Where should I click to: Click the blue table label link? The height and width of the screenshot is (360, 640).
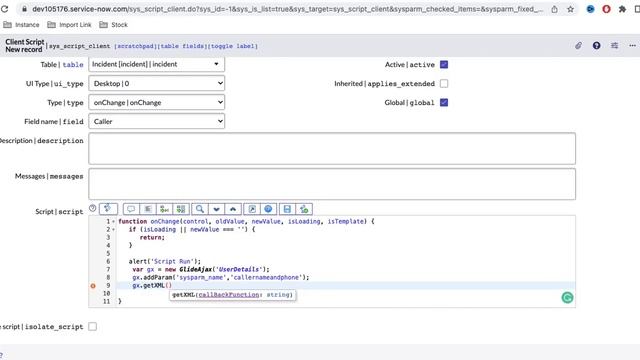(x=73, y=64)
